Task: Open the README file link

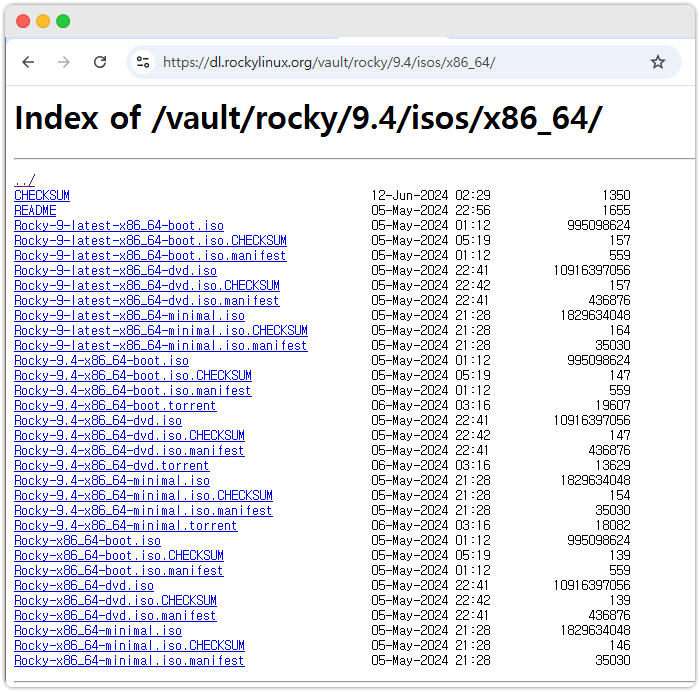Action: pos(35,210)
